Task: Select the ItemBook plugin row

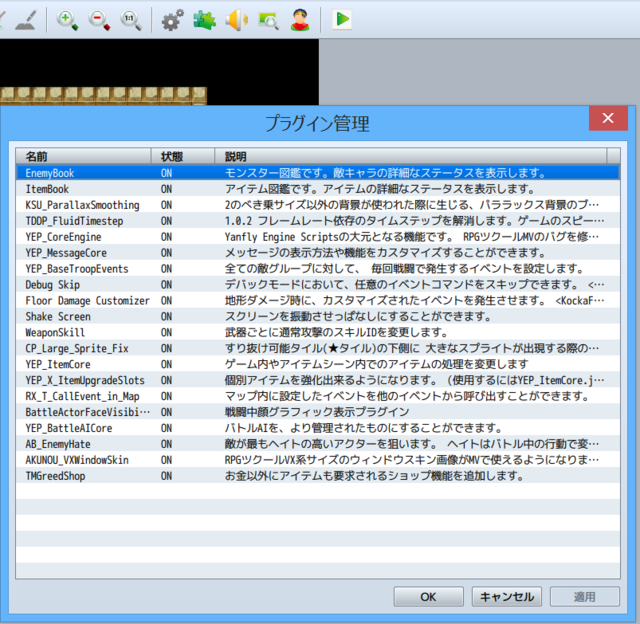Action: click(318, 189)
